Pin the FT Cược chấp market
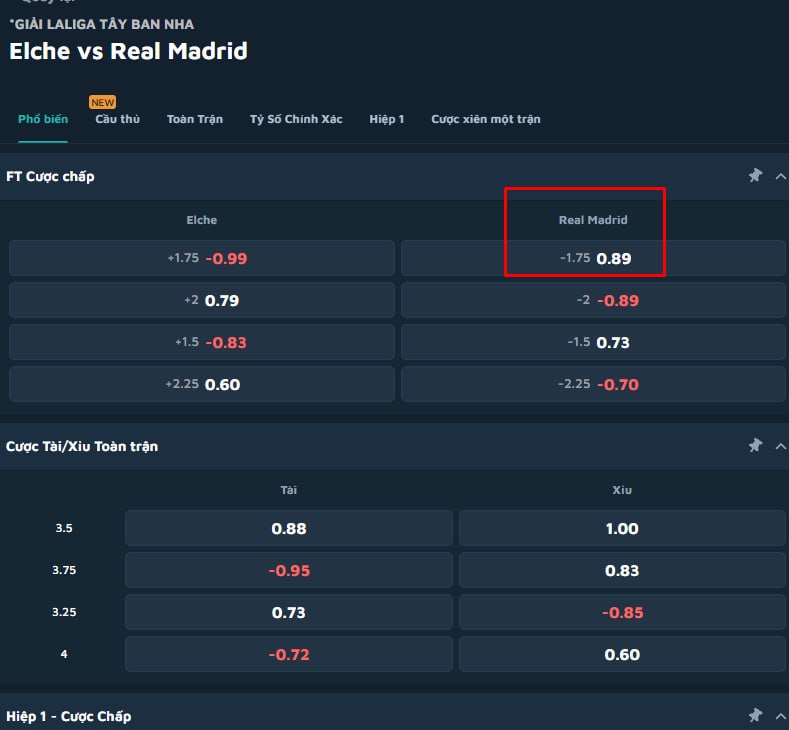The image size is (789, 730). coord(755,176)
